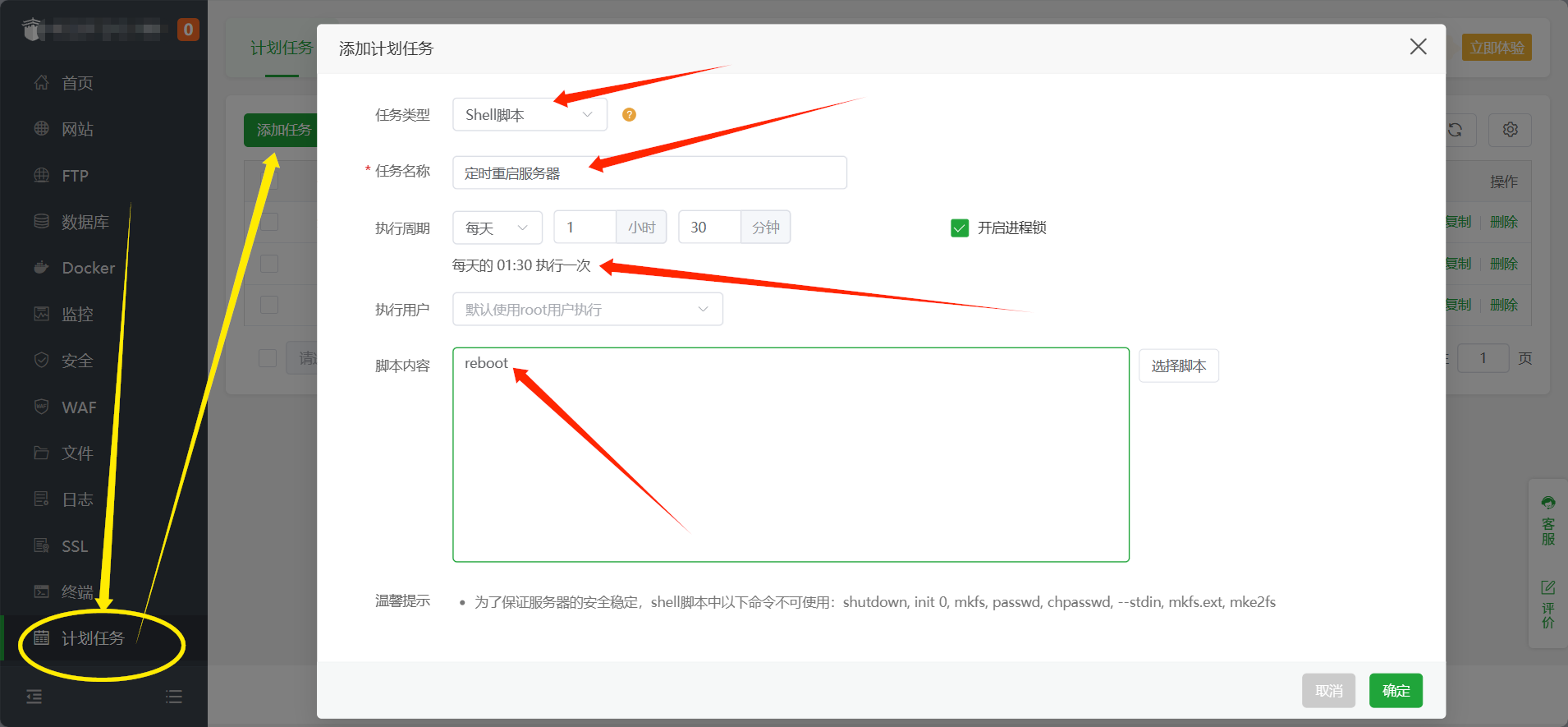This screenshot has height=727, width=1568.
Task: Click 删除 link in the second task row
Action: [1504, 264]
